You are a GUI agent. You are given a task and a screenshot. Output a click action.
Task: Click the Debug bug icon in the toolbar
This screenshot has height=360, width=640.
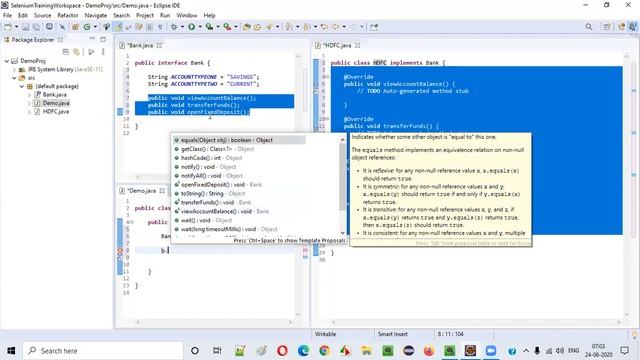coord(174,27)
